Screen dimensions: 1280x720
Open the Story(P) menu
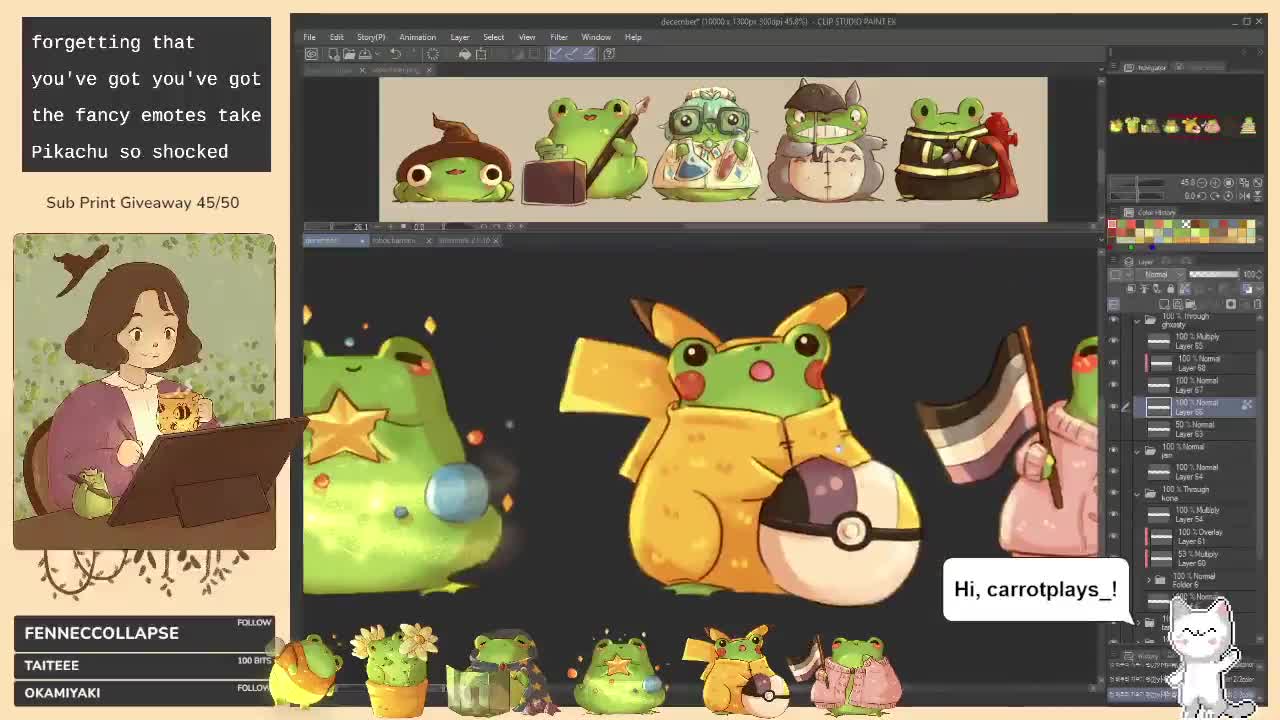click(371, 37)
